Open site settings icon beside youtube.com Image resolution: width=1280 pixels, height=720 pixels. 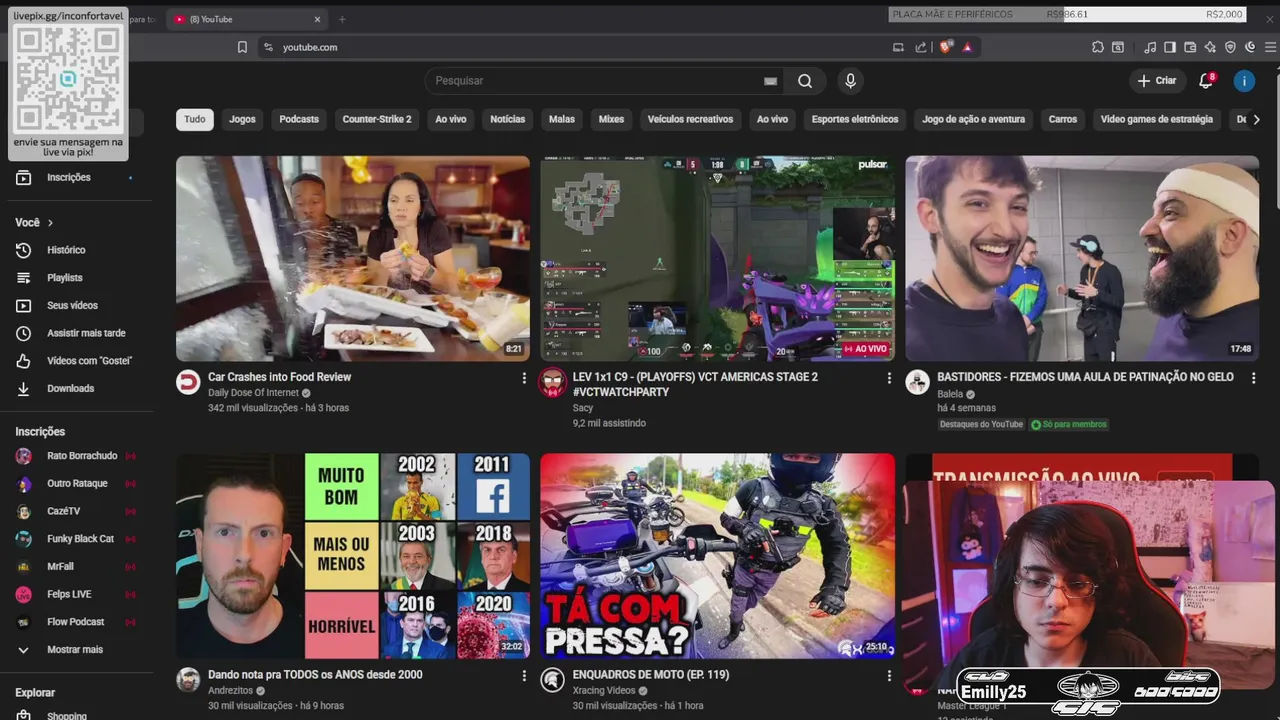click(x=268, y=47)
